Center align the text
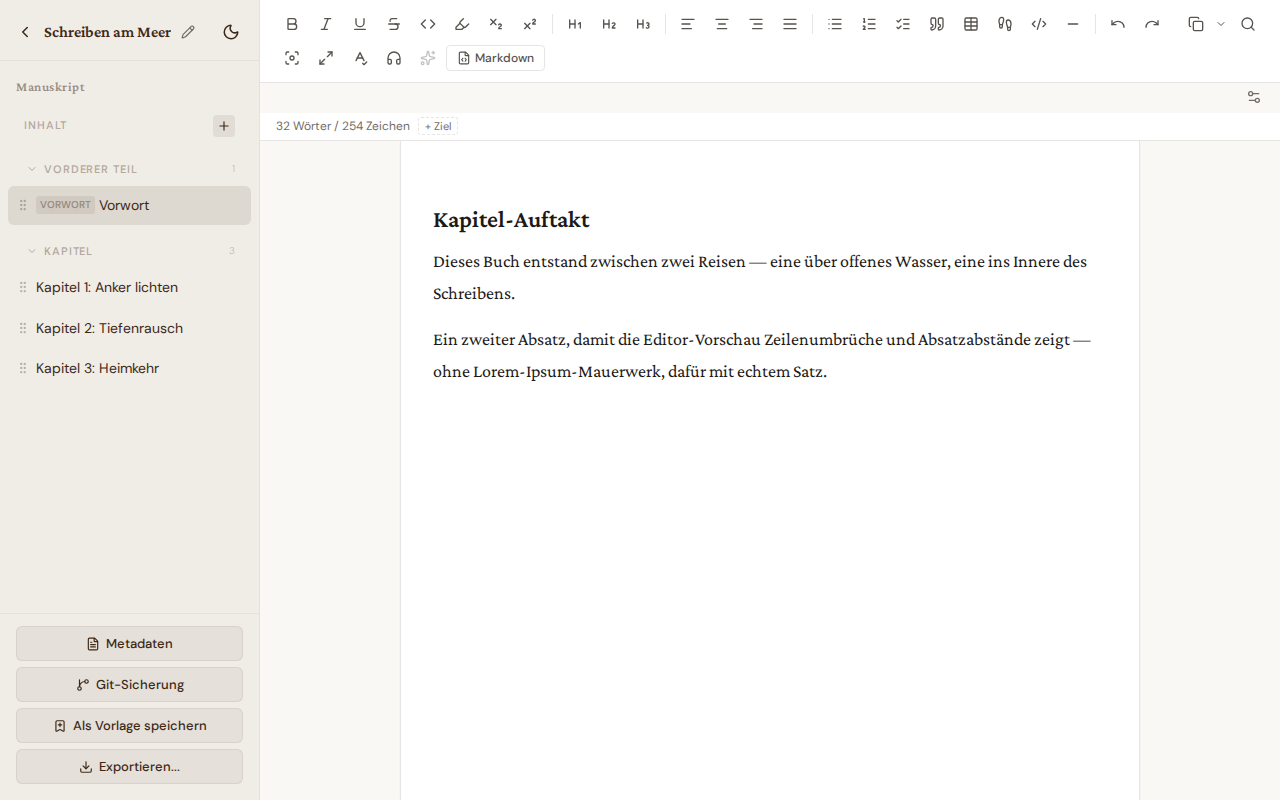Image resolution: width=1280 pixels, height=800 pixels. (x=722, y=24)
